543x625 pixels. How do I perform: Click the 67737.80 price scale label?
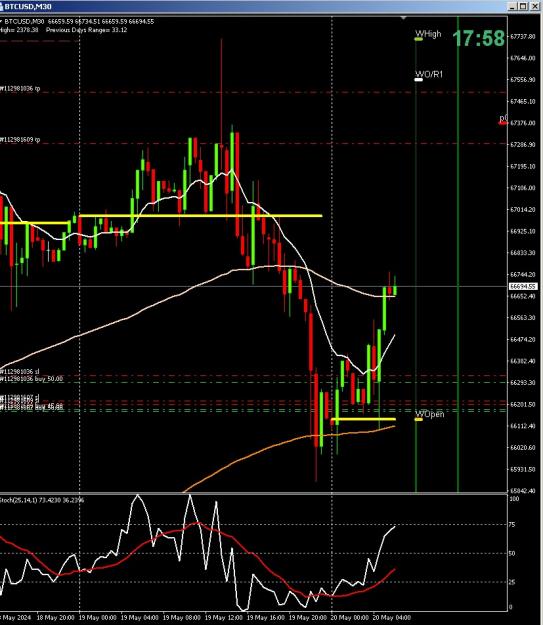(x=523, y=37)
